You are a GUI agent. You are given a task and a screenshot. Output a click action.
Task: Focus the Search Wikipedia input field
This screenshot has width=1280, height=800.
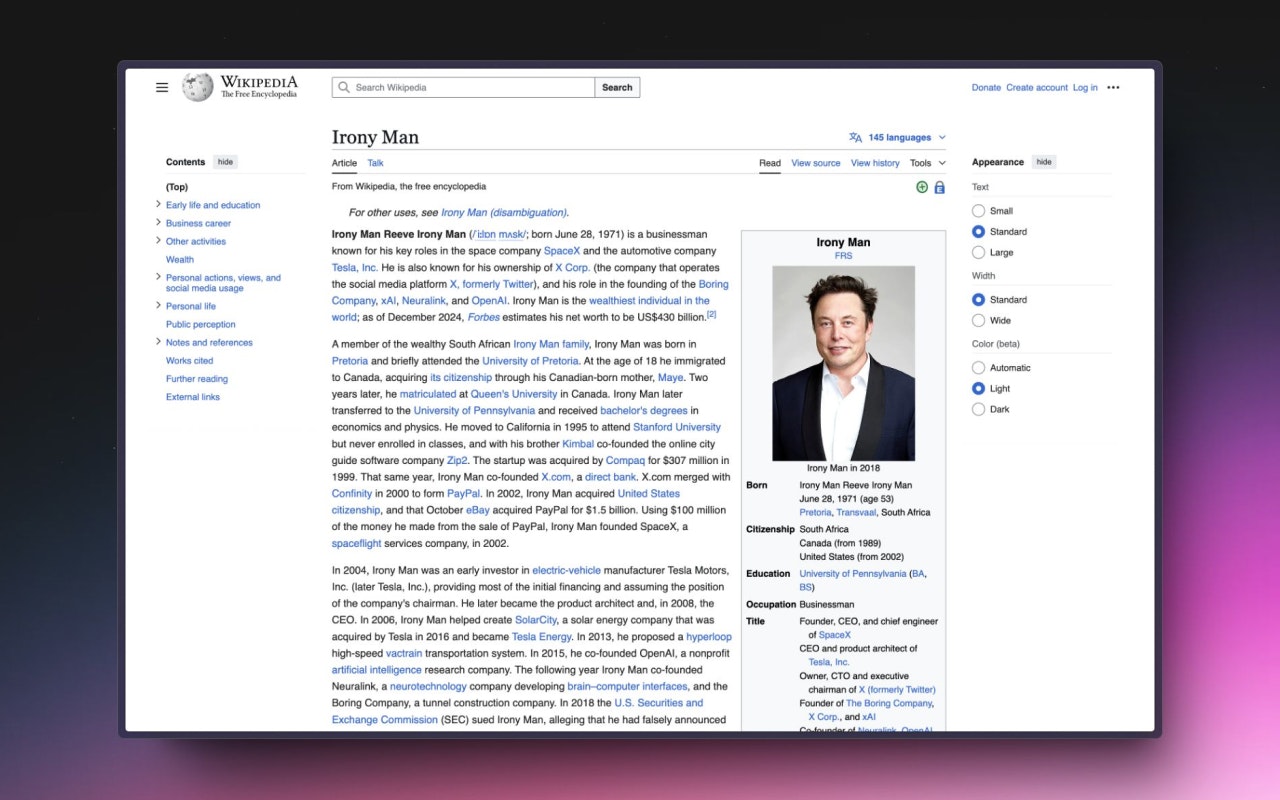click(463, 88)
